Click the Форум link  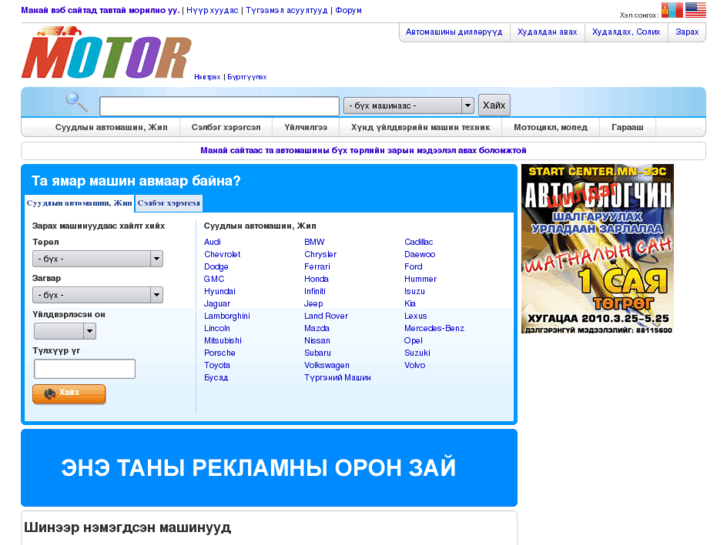point(348,10)
